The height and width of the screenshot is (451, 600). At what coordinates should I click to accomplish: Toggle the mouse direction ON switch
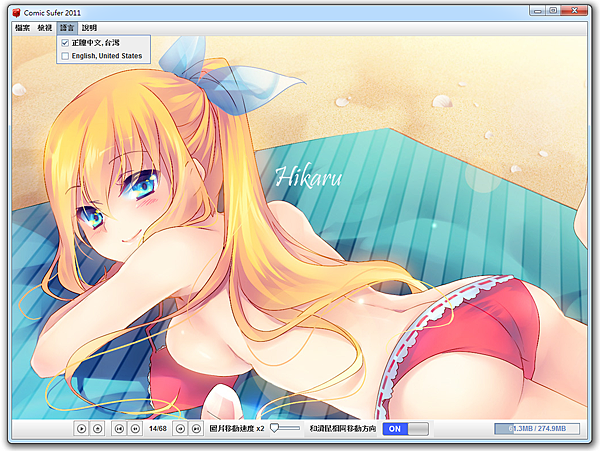406,429
